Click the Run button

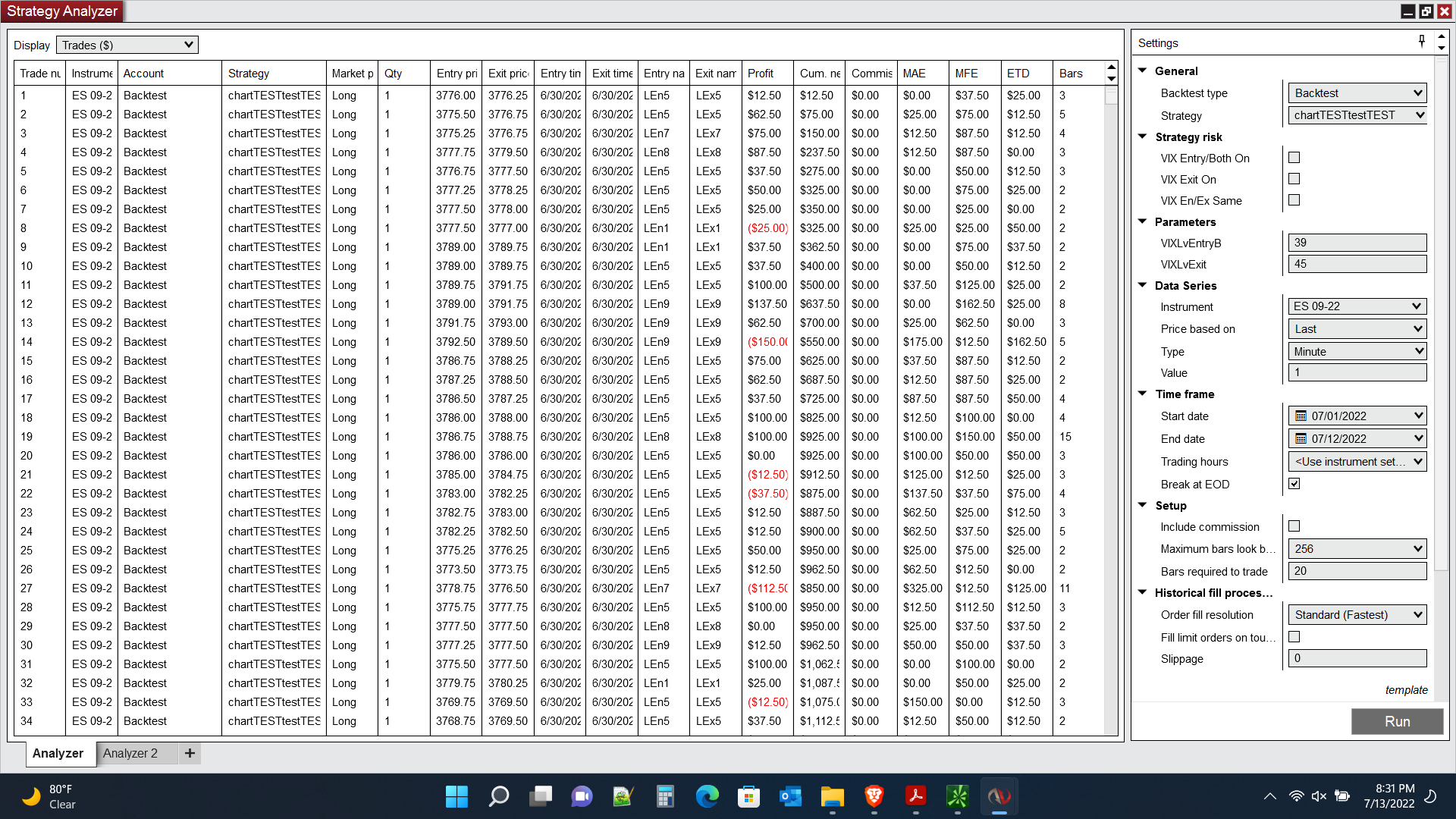[x=1397, y=721]
